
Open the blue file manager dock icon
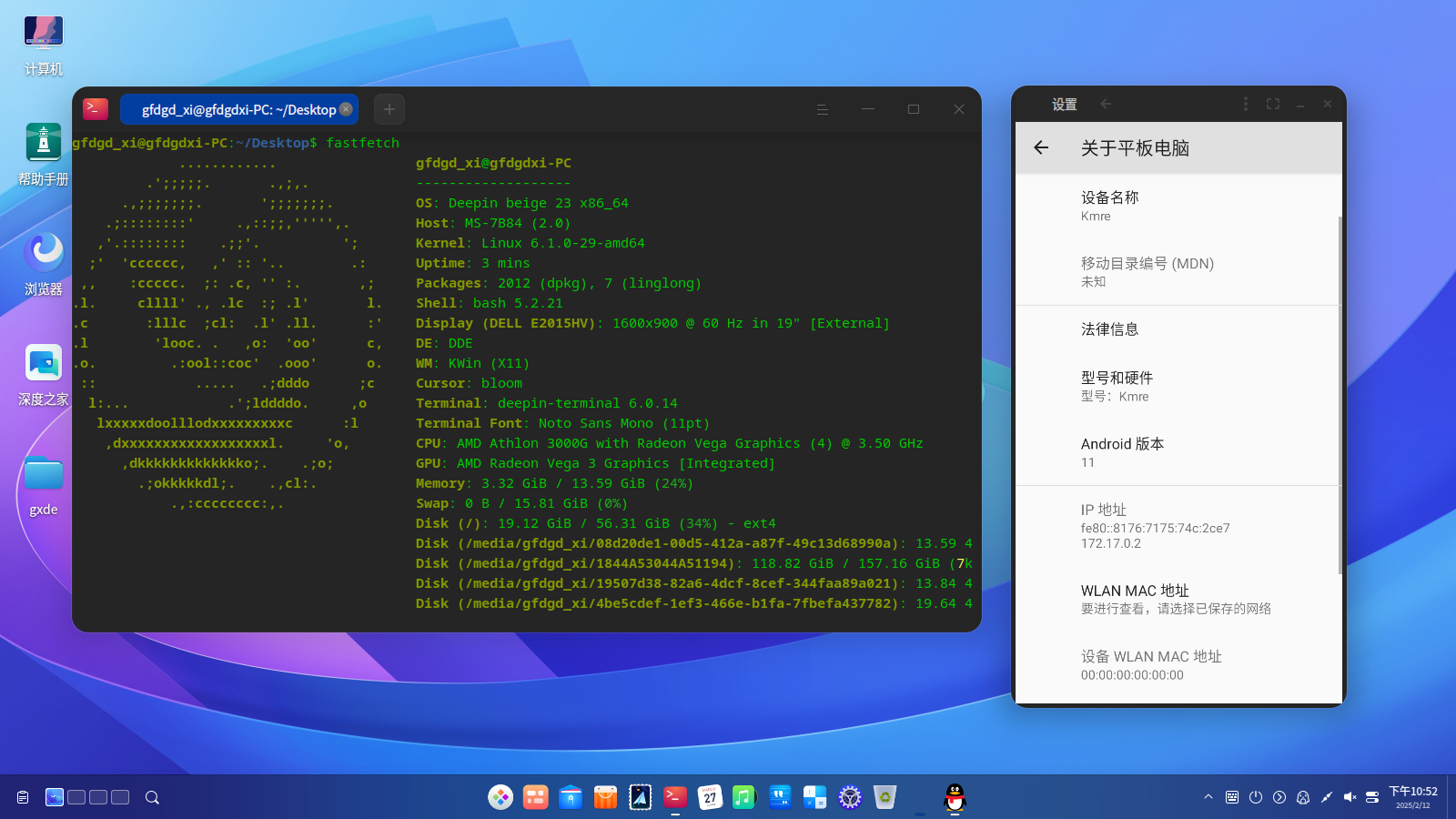(571, 797)
